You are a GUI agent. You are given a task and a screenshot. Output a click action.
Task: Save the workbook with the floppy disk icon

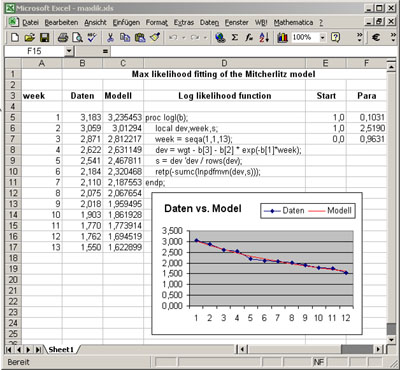[x=45, y=37]
